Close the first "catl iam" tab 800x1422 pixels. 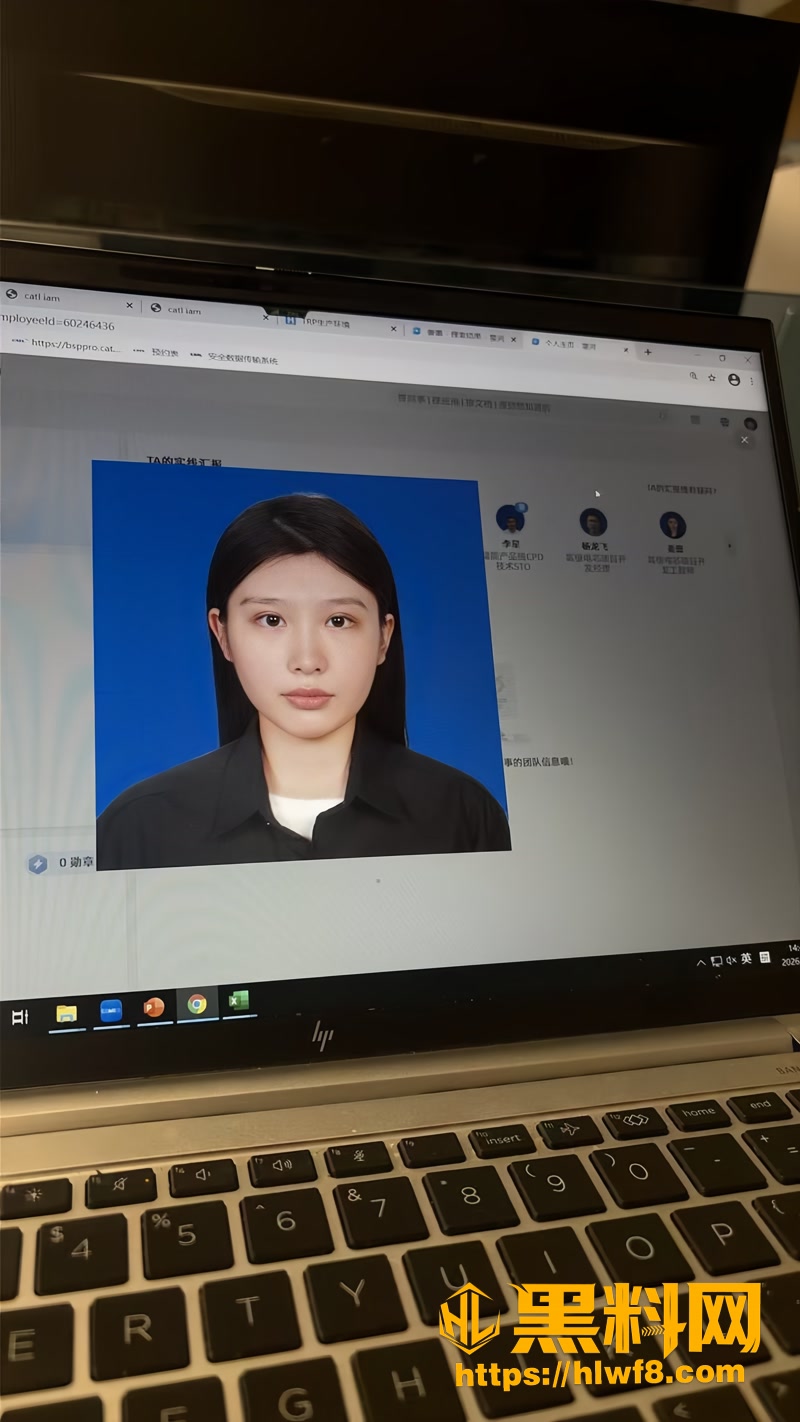click(129, 305)
